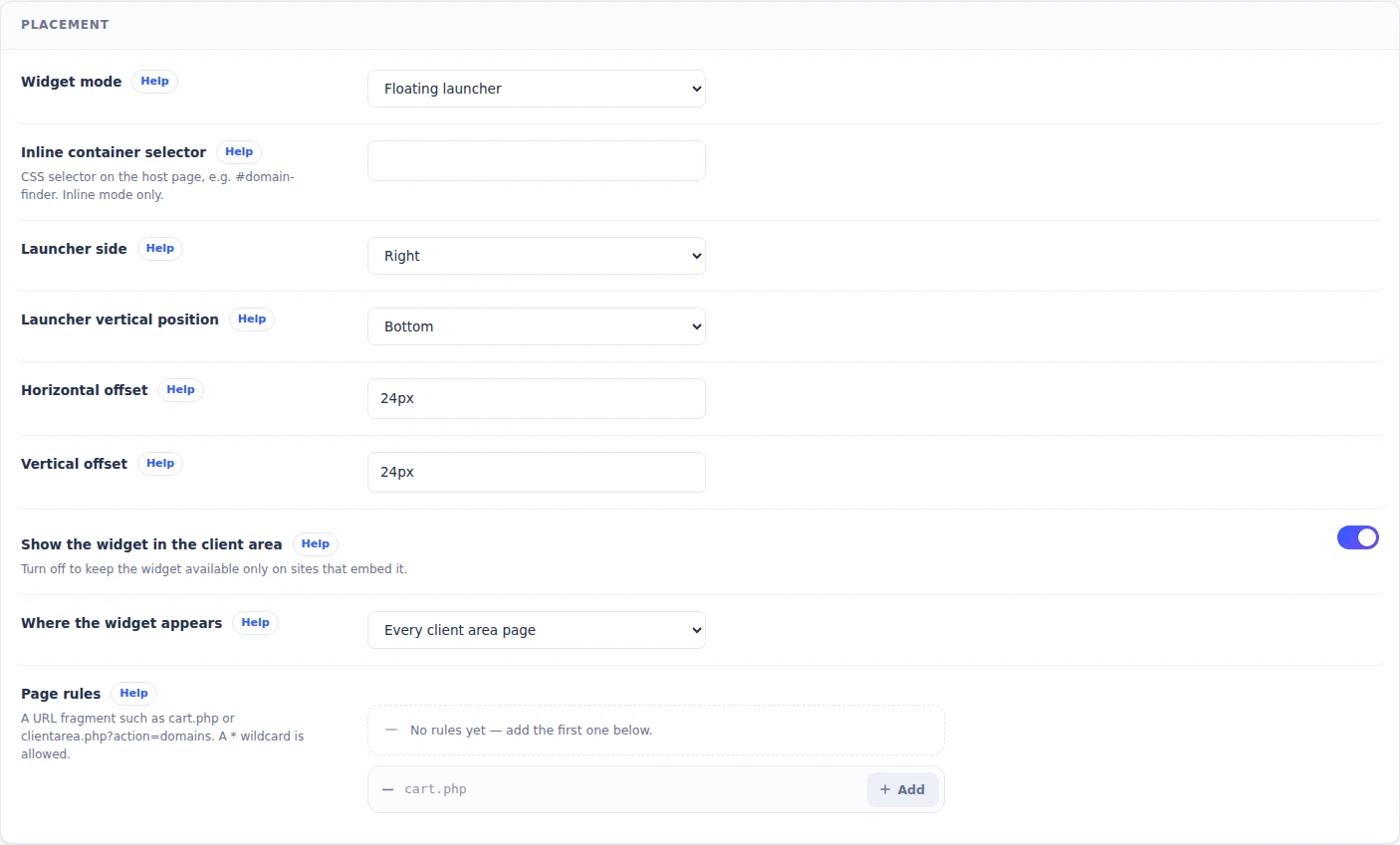Viewport: 1400px width, 845px height.
Task: Open Help for Where the widget appears
Action: click(x=255, y=623)
